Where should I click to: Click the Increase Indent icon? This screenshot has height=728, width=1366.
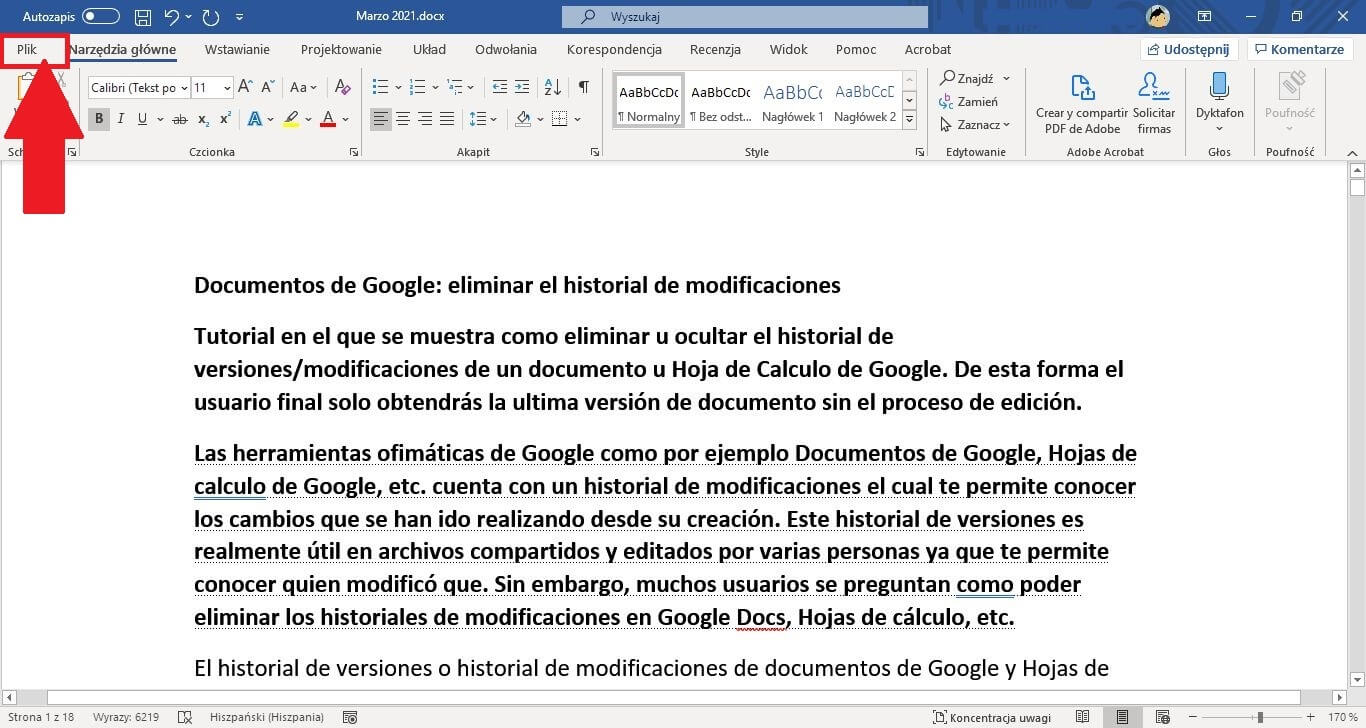pyautogui.click(x=523, y=88)
